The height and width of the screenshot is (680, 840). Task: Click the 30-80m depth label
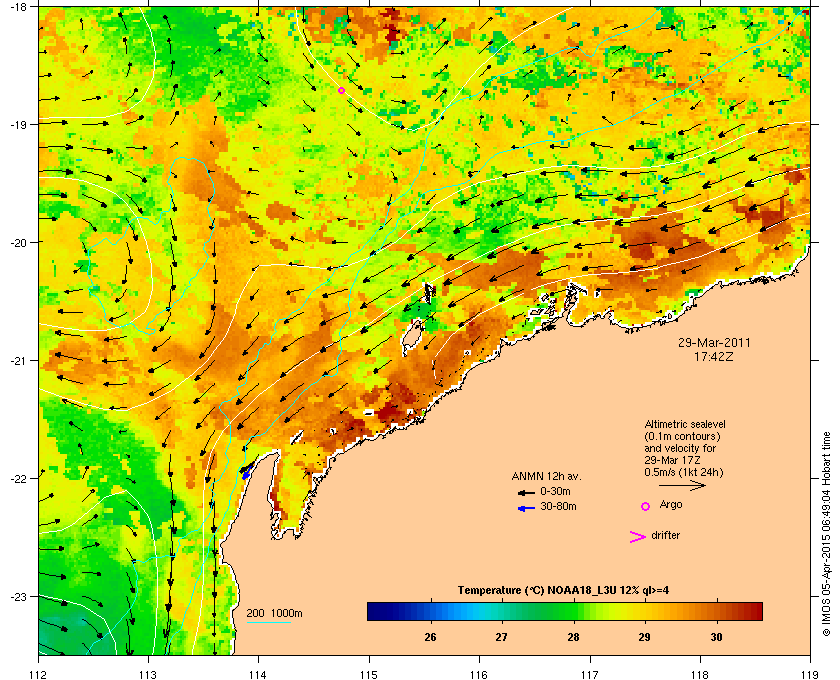click(558, 506)
